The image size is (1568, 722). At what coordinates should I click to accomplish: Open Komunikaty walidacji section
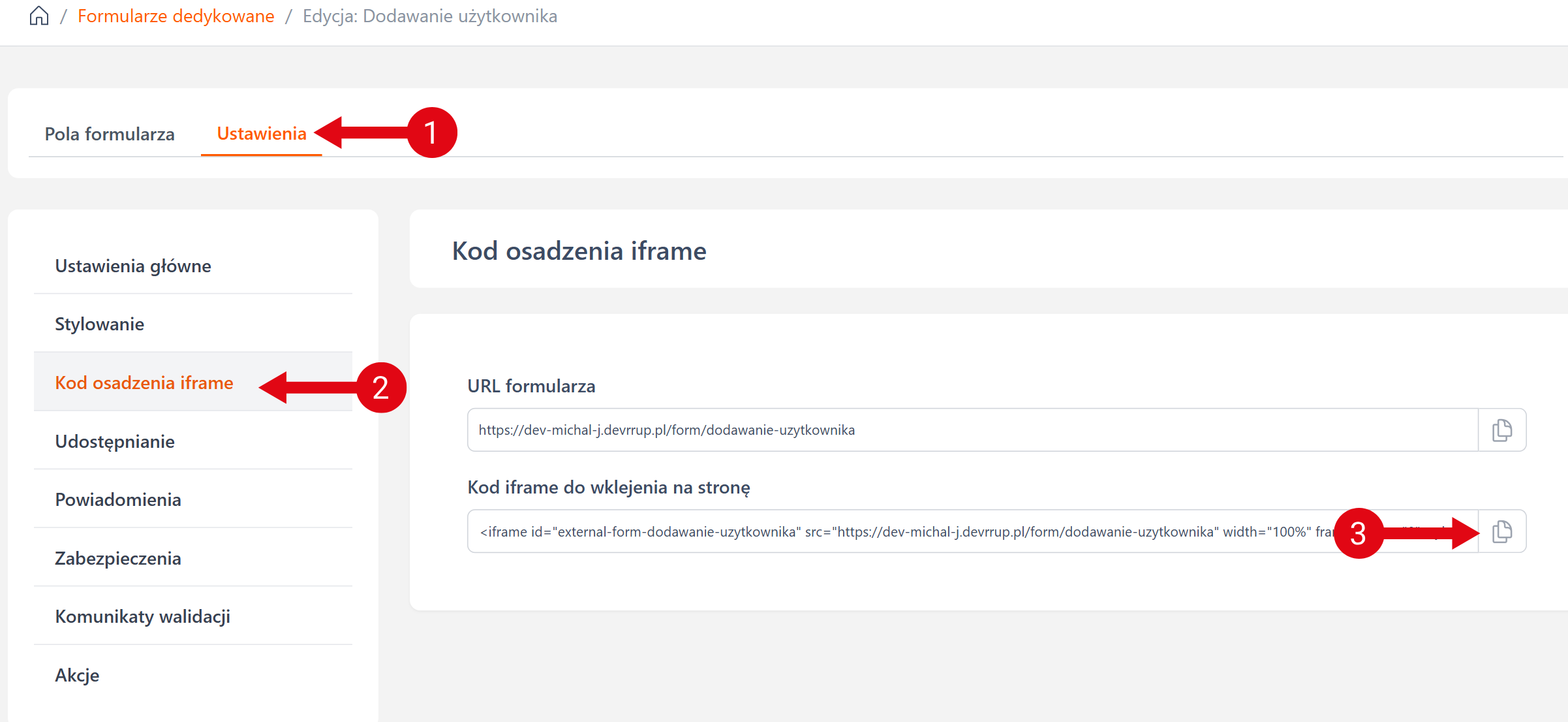pos(142,616)
